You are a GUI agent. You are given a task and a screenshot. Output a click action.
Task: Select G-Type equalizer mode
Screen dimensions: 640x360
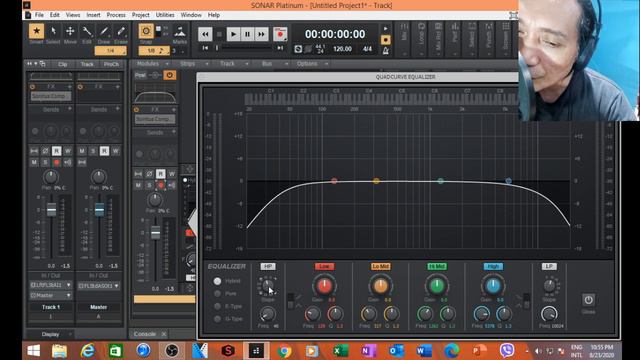218,319
